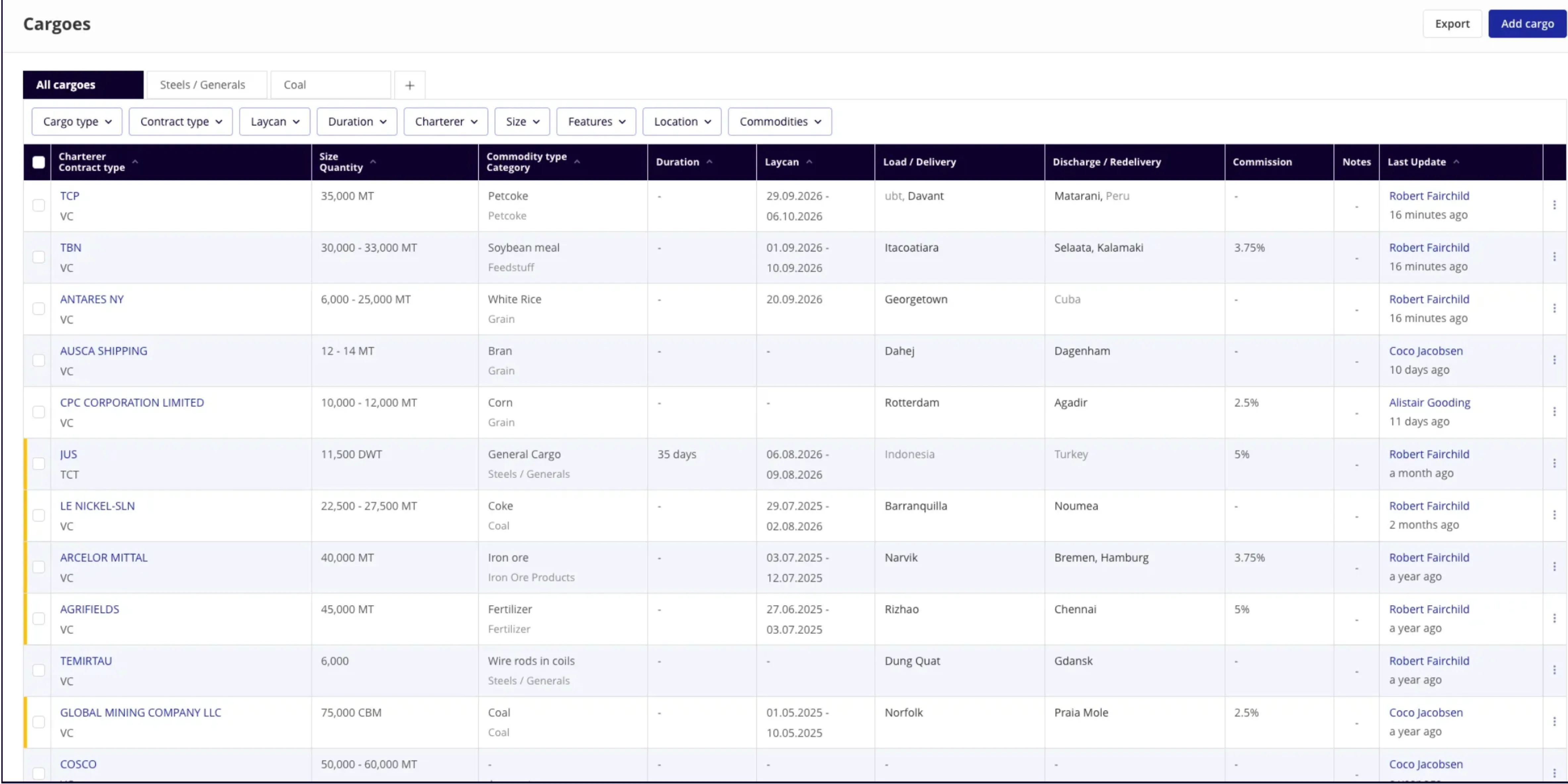Open the row menu for GLOBAL MINING COMPANY
The height and width of the screenshot is (784, 1568).
click(1554, 722)
